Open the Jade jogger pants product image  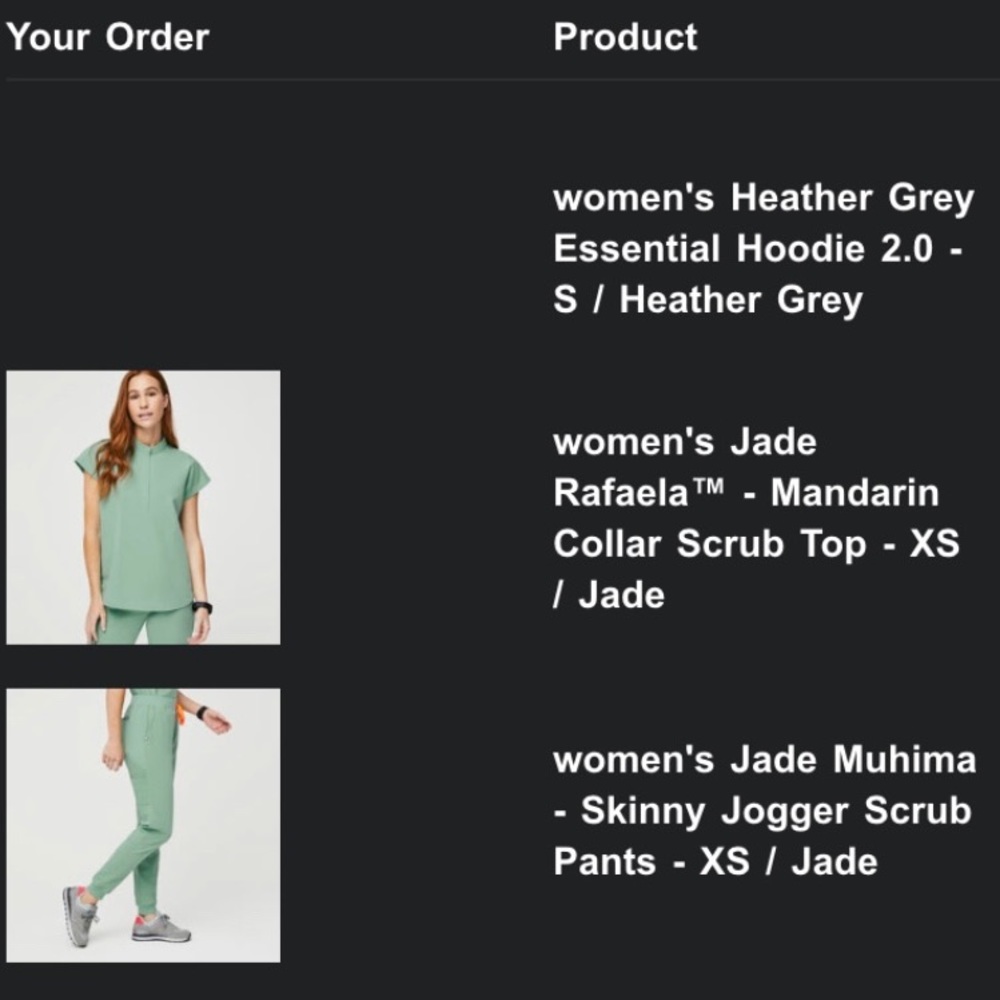[x=143, y=825]
